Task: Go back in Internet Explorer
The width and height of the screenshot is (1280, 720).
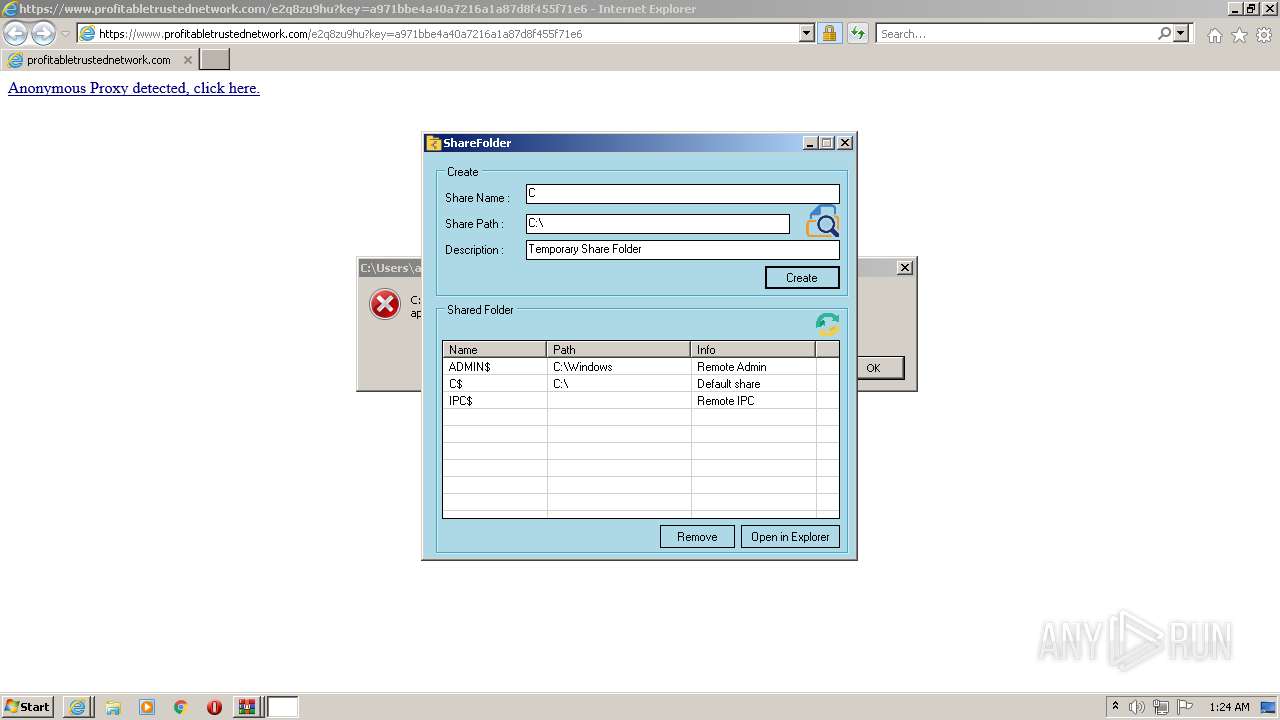Action: click(x=15, y=33)
